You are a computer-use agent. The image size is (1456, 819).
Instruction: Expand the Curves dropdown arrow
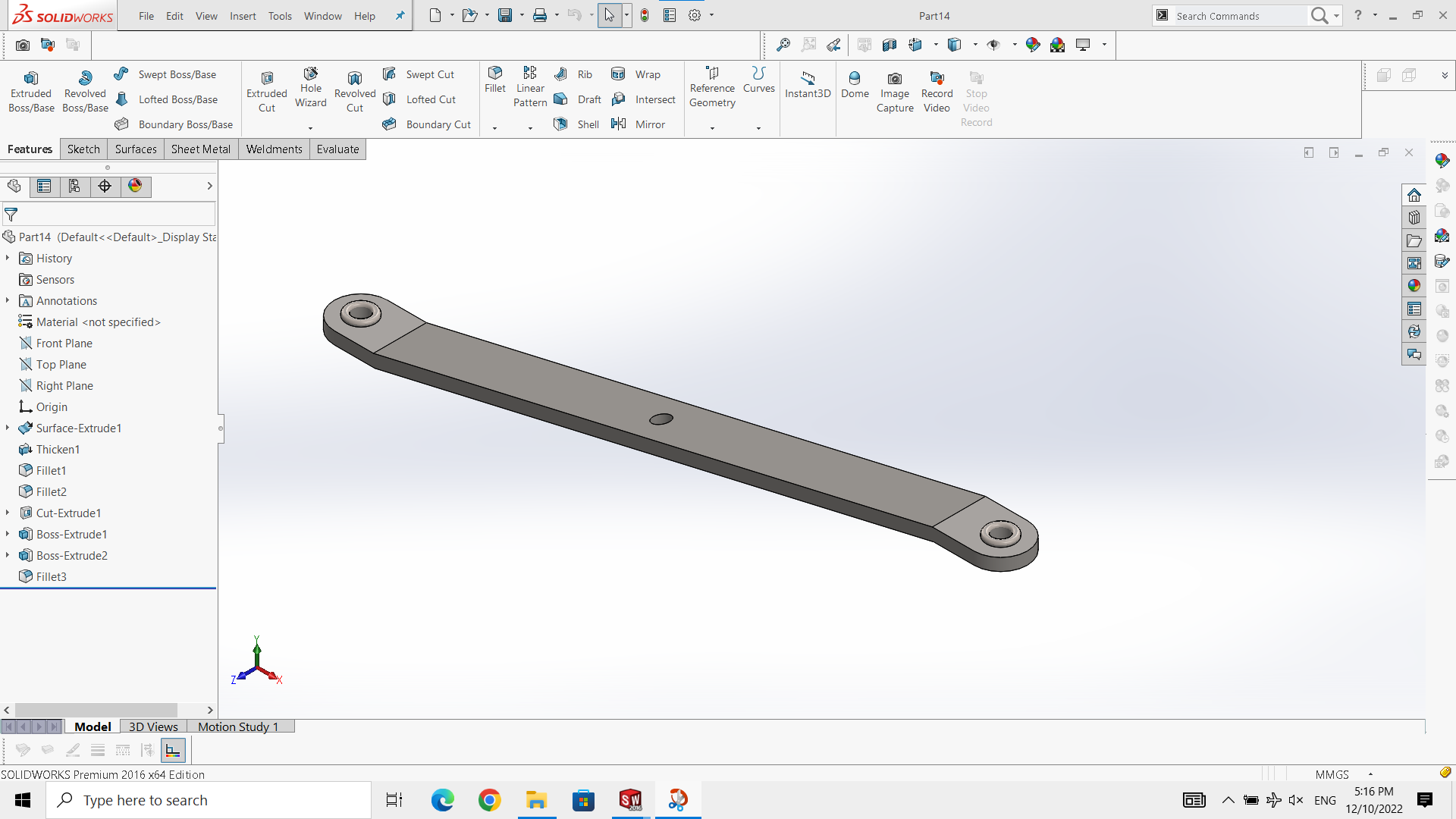758,129
